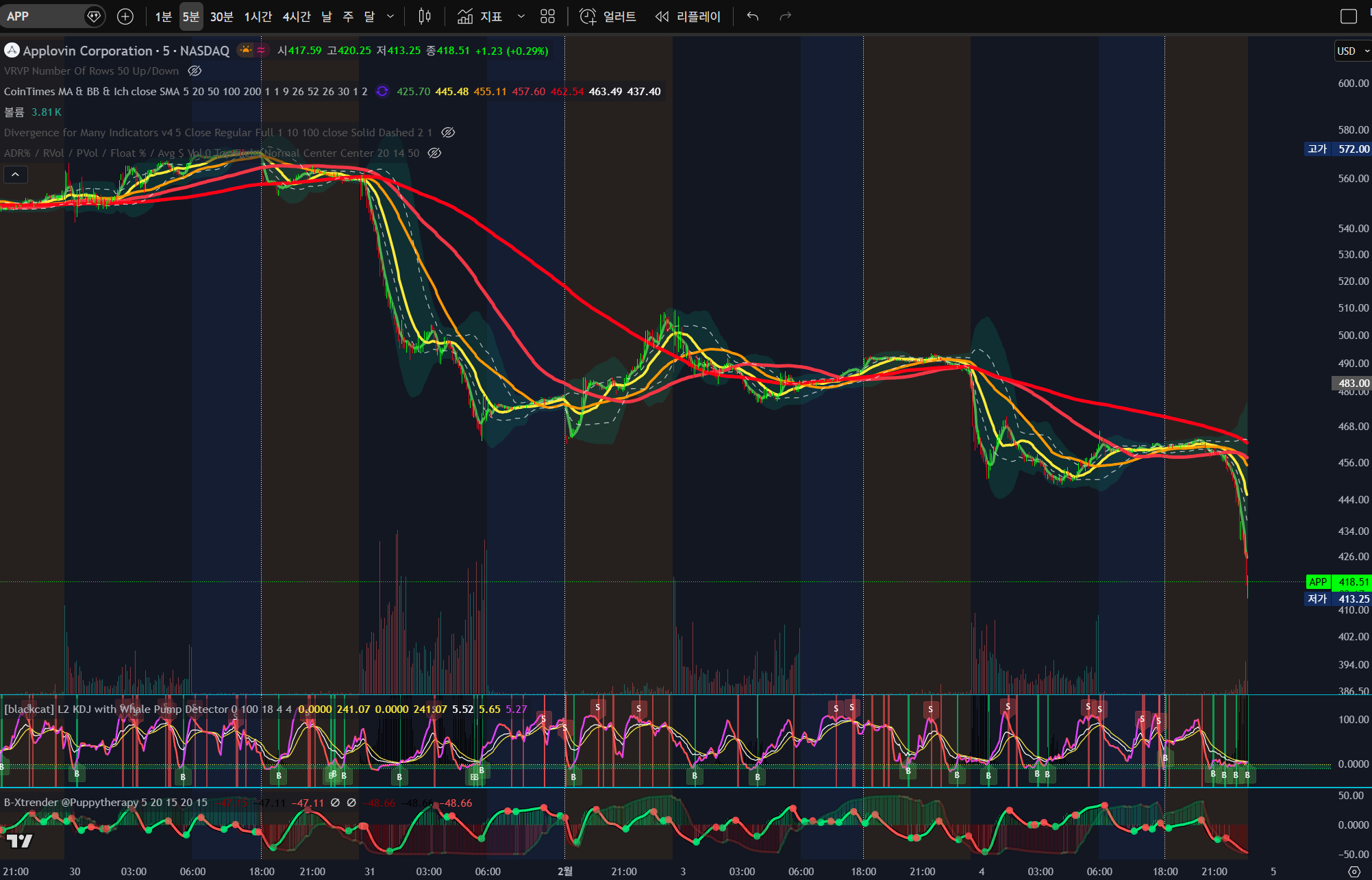Click the redo arrow icon
Image resolution: width=1372 pixels, height=880 pixels.
786,16
